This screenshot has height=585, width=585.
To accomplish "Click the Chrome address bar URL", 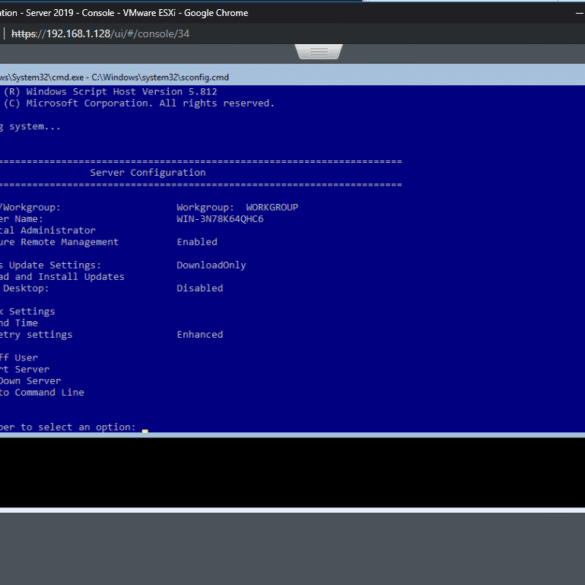I will tap(100, 34).
